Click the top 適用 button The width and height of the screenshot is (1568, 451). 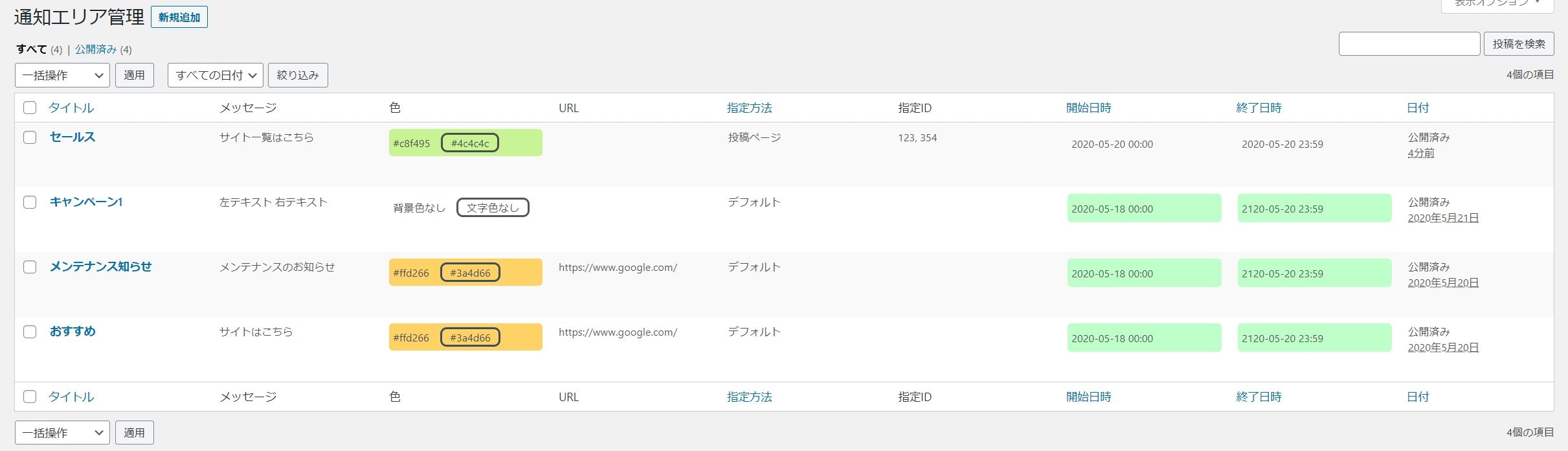135,75
